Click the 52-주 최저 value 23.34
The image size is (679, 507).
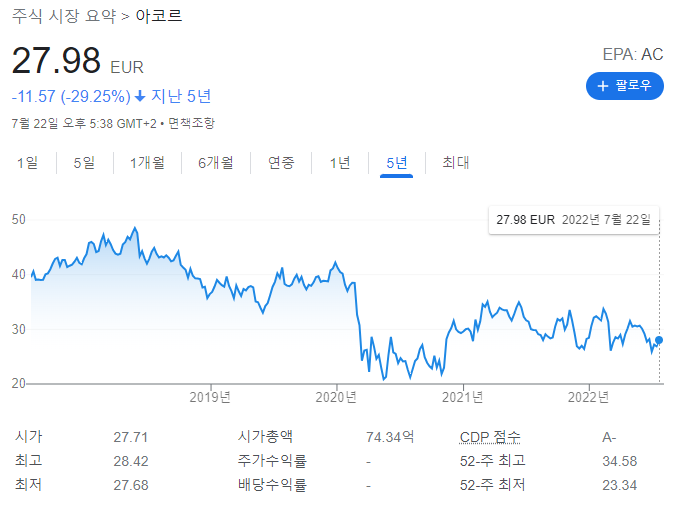point(620,485)
